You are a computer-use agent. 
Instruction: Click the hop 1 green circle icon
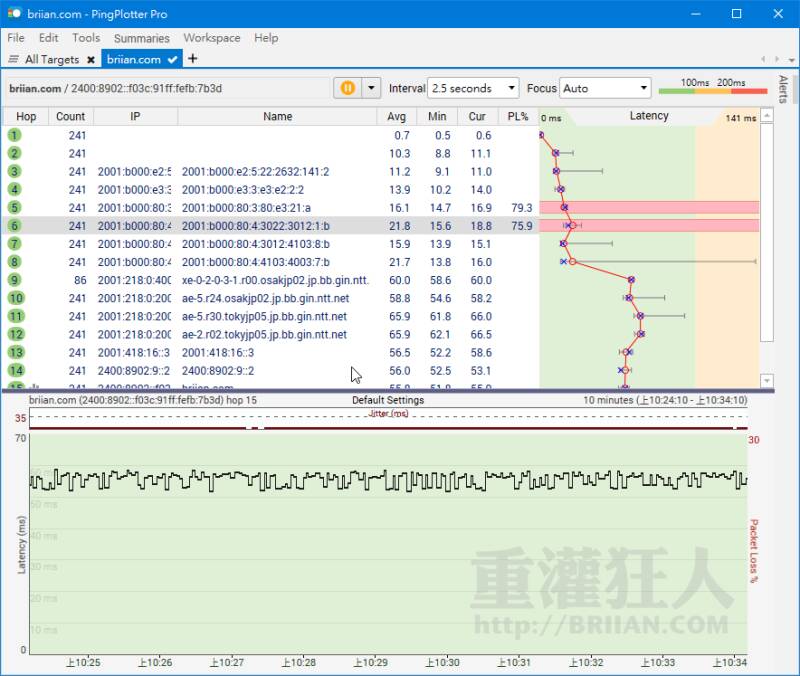pyautogui.click(x=14, y=135)
